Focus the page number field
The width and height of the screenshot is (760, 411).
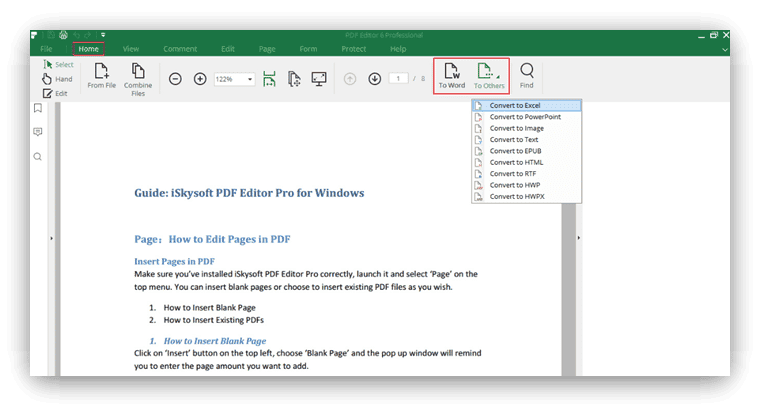click(398, 79)
